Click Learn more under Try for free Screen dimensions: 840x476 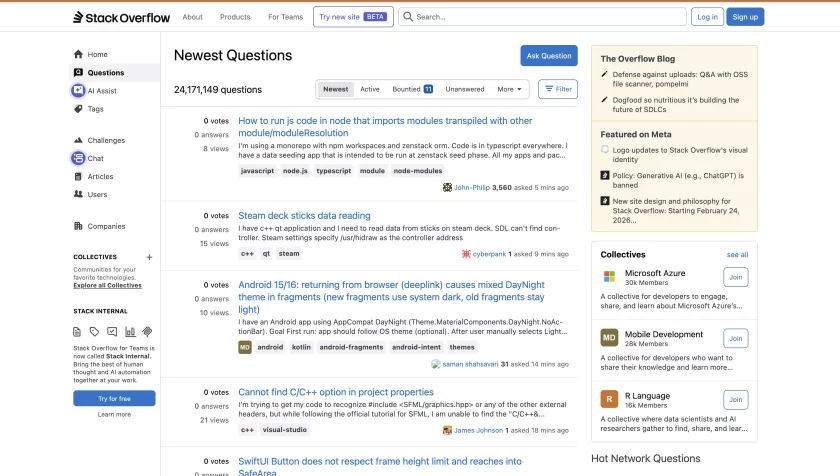(x=114, y=414)
